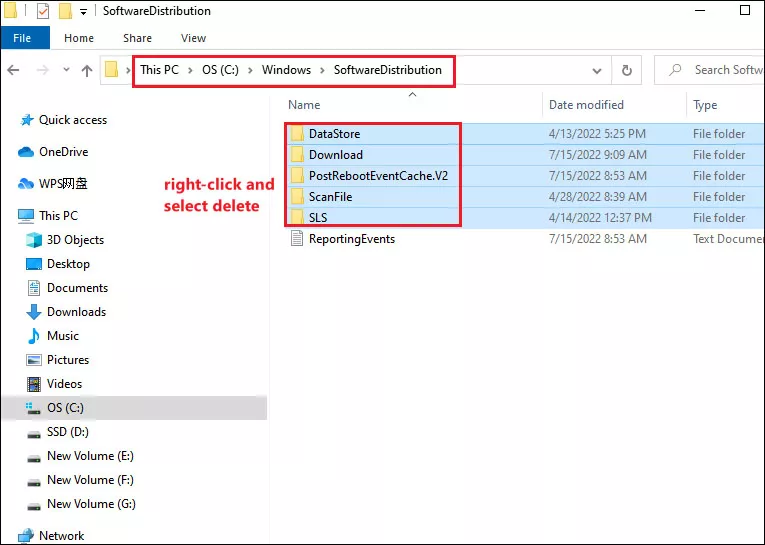This screenshot has width=765, height=545.
Task: Go up one folder level arrow
Action: (87, 70)
